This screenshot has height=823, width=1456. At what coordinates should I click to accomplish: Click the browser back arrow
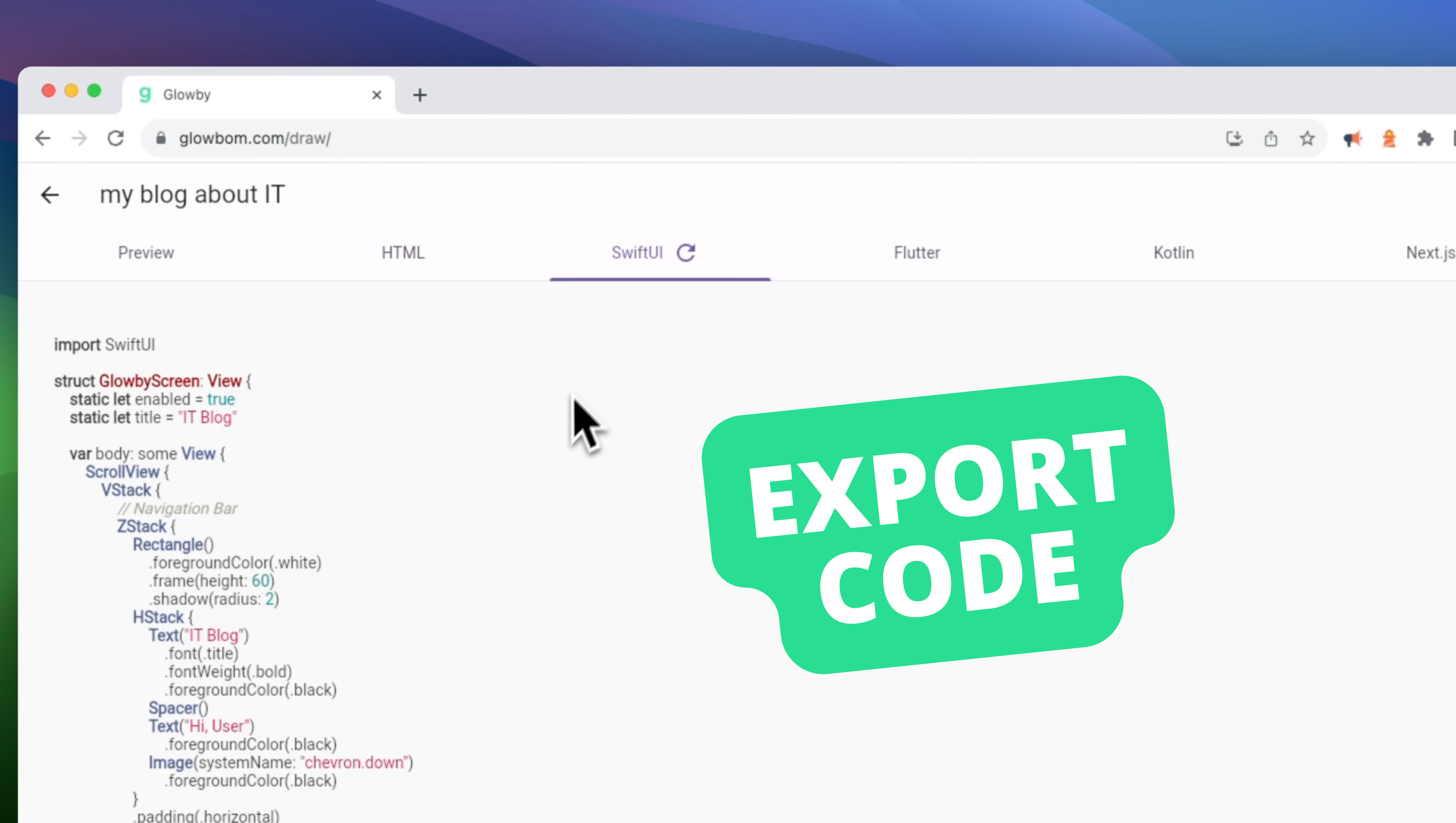coord(43,139)
